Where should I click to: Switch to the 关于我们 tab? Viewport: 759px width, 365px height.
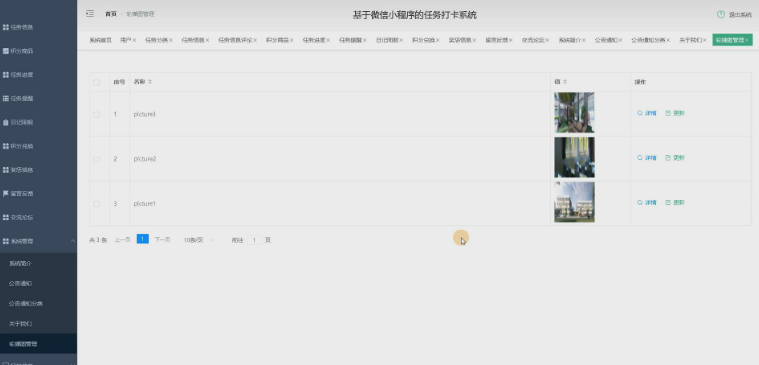click(x=690, y=40)
